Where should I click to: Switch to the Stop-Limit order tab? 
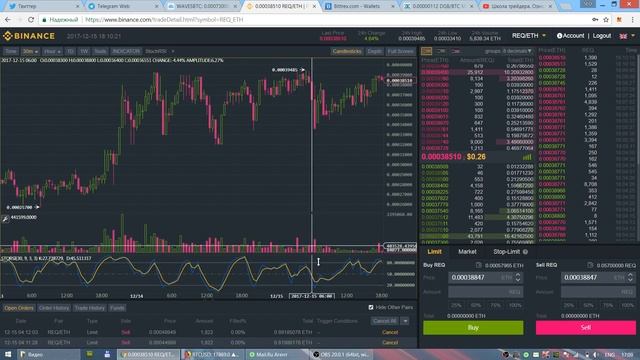tap(507, 252)
